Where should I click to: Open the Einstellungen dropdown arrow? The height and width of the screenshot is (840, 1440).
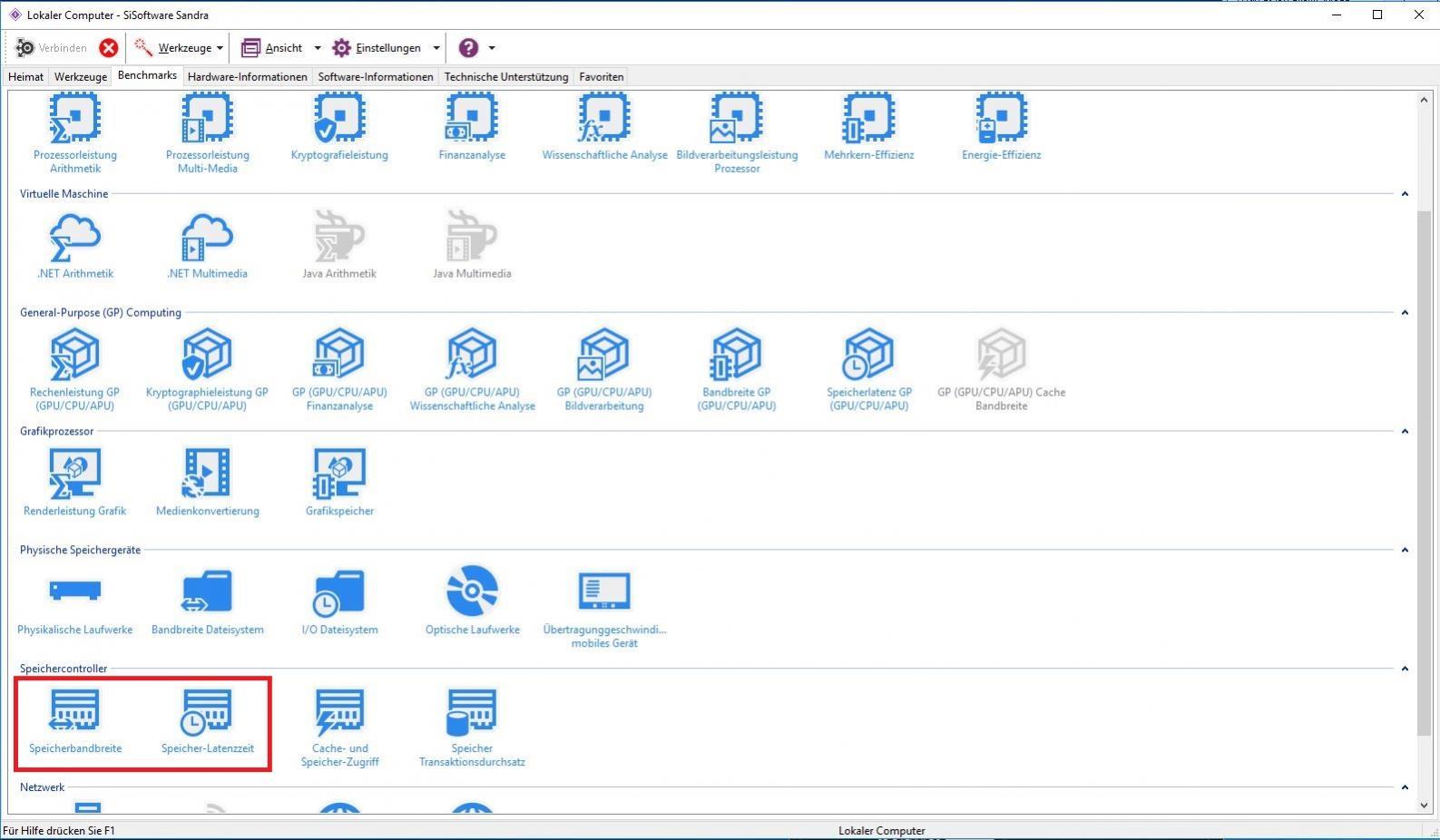[x=436, y=48]
